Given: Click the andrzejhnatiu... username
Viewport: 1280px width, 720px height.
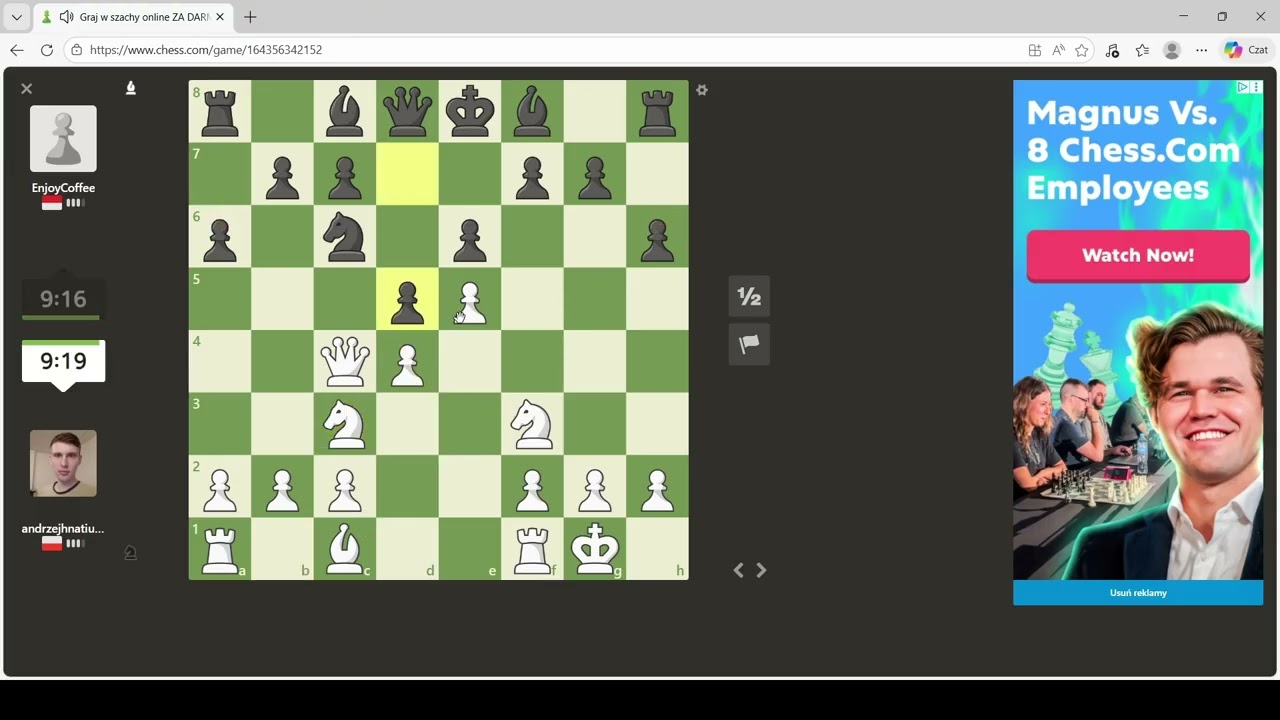Looking at the screenshot, I should coord(63,529).
